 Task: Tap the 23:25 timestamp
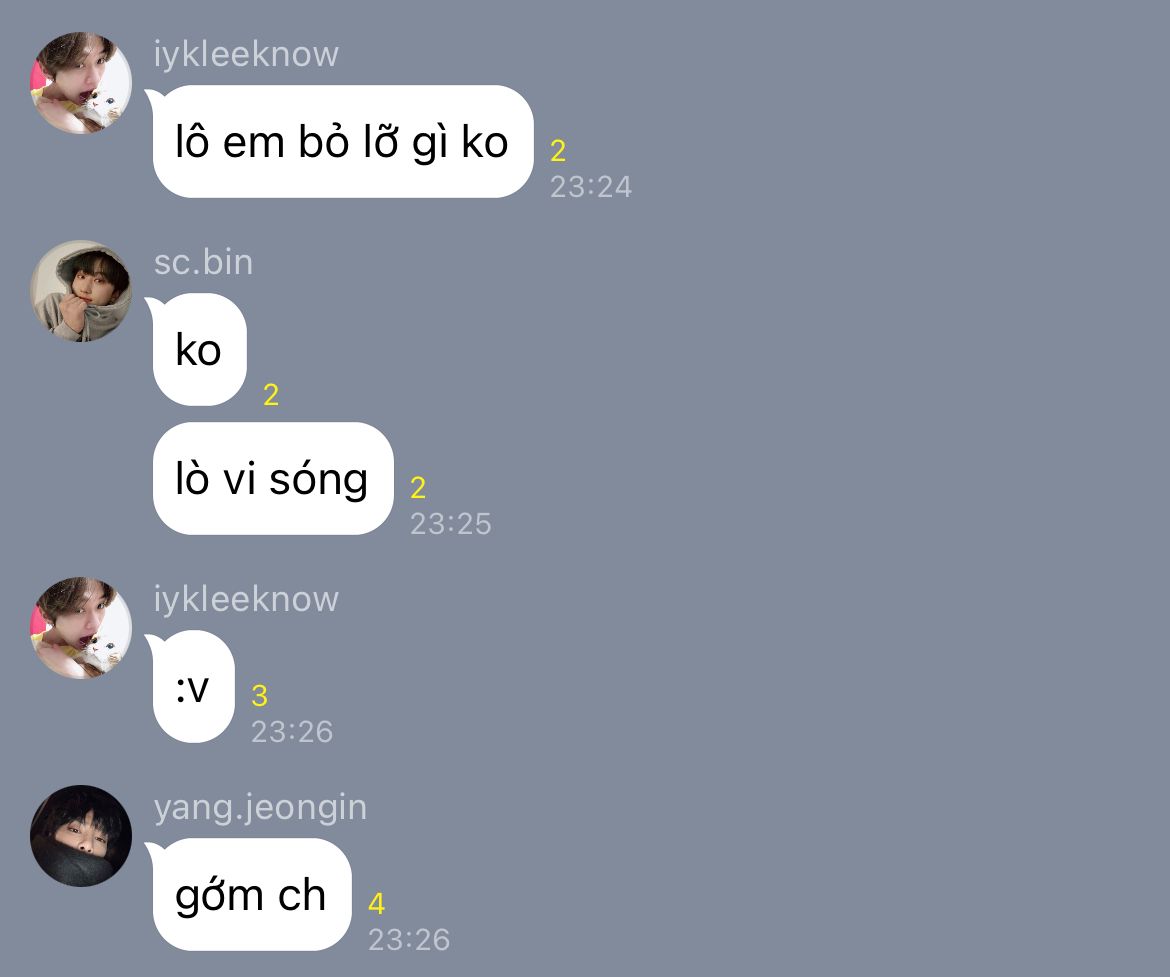451,524
